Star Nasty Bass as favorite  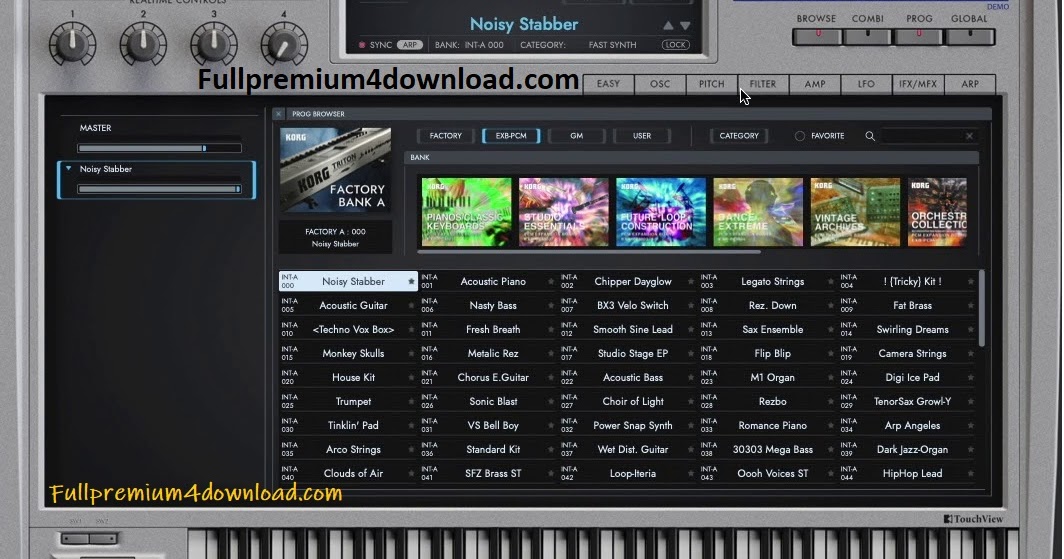pyautogui.click(x=551, y=306)
